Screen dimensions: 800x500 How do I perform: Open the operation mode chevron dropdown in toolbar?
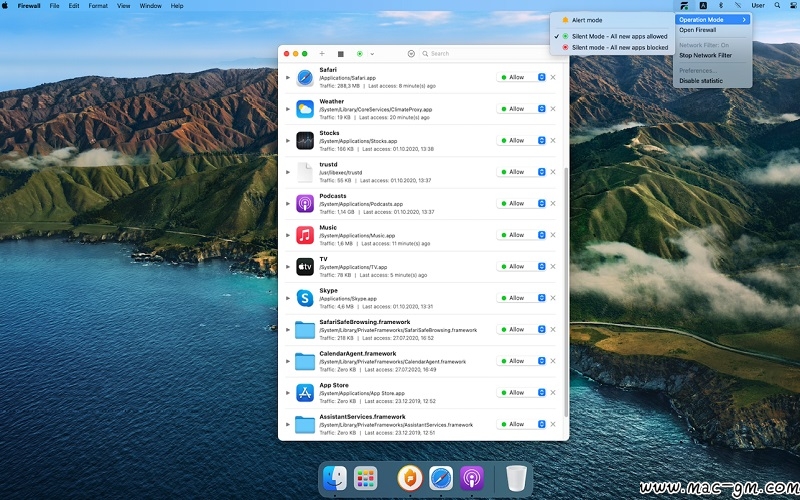coord(372,54)
